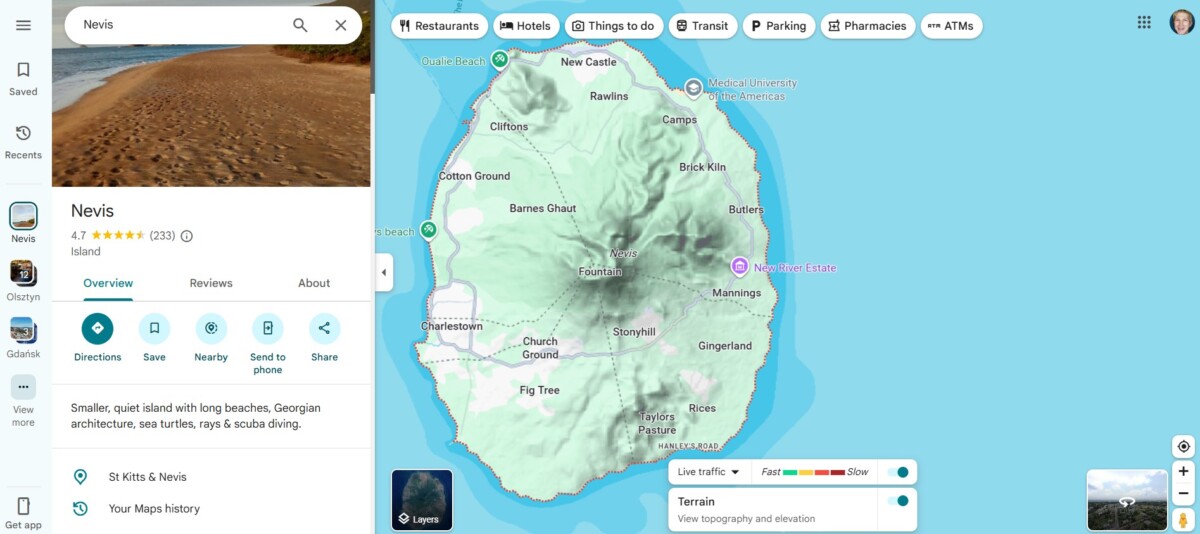
Task: Click the New River Estate marker
Action: tap(739, 266)
